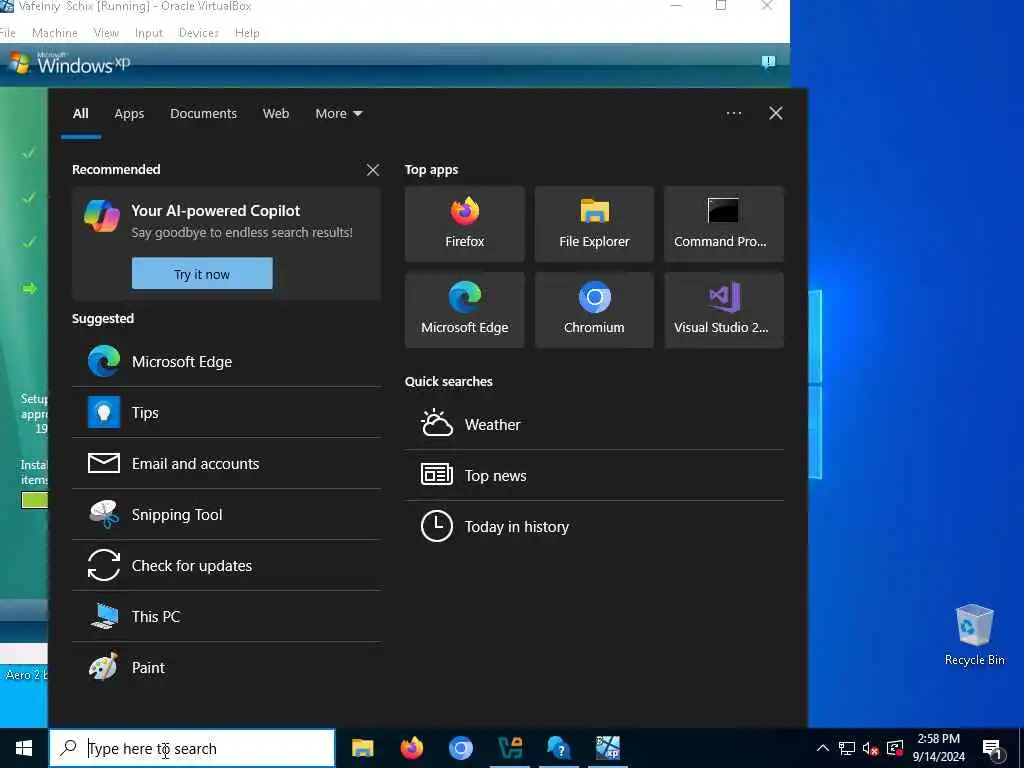Open the Get Help taskbar icon
Viewport: 1024px width, 768px height.
click(559, 748)
